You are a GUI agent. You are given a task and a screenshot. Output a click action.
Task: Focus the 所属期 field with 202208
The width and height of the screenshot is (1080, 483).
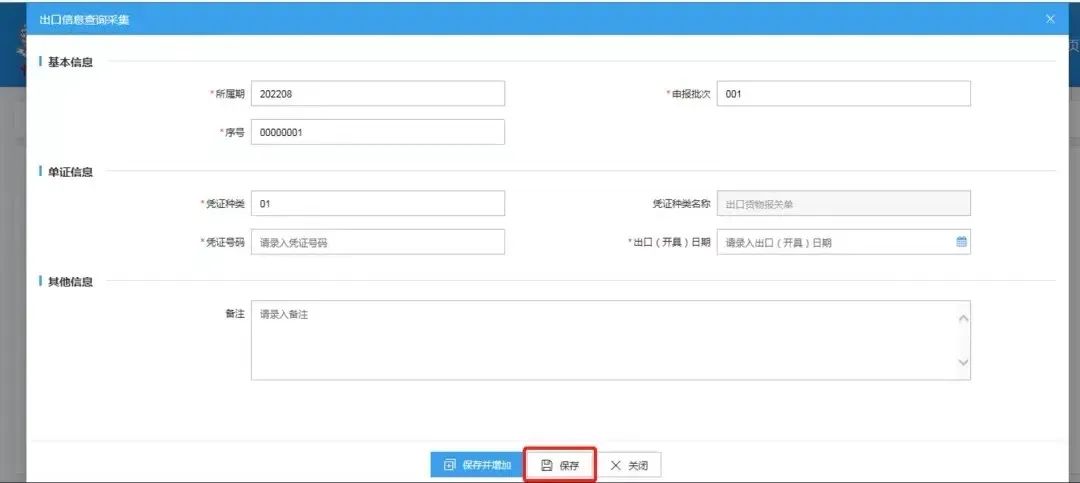click(377, 94)
